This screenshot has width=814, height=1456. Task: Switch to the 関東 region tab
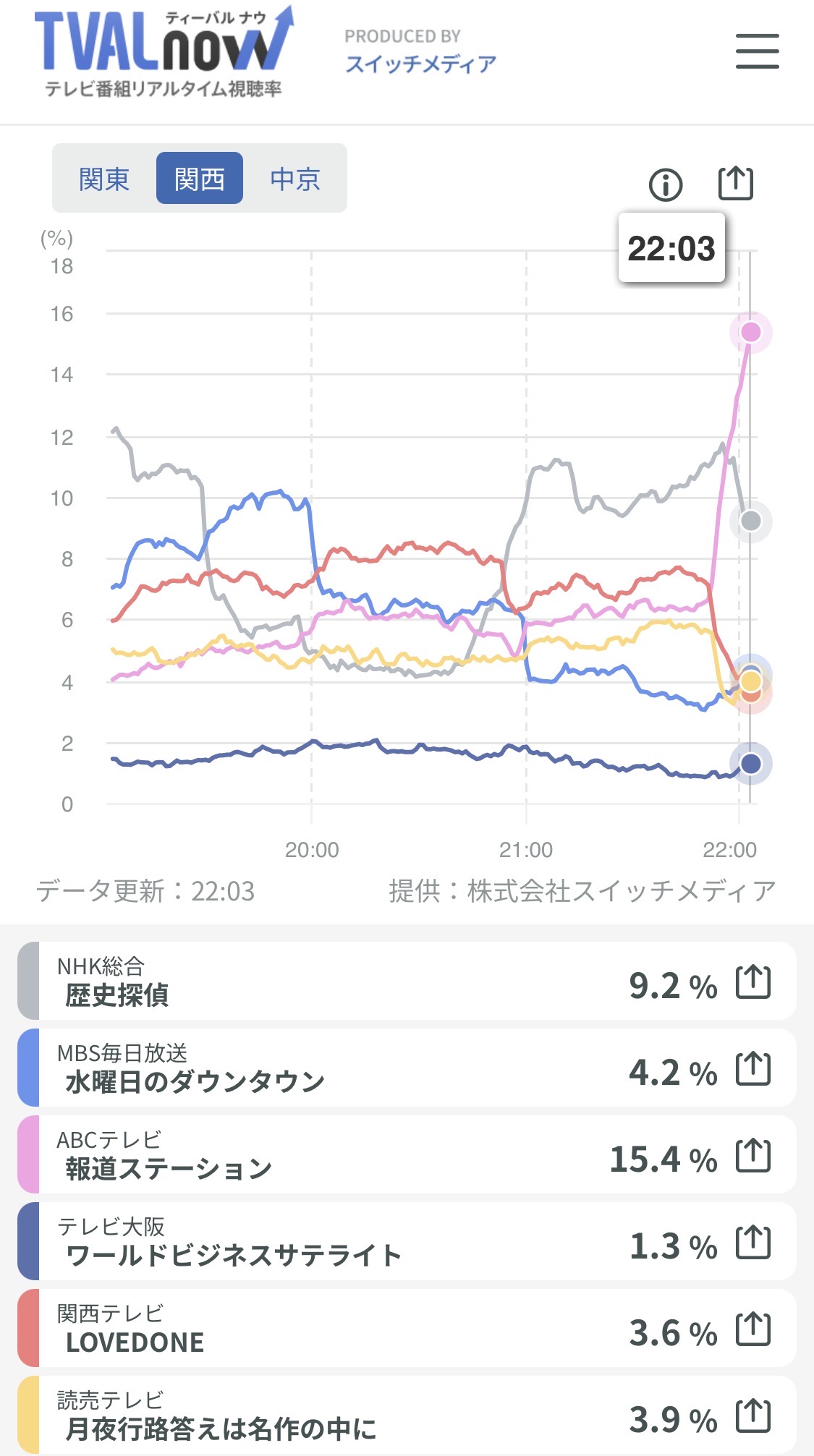click(x=104, y=179)
